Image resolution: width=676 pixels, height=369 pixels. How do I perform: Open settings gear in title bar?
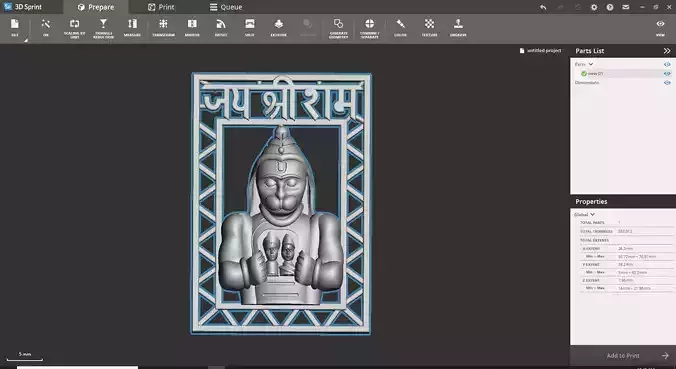click(594, 7)
